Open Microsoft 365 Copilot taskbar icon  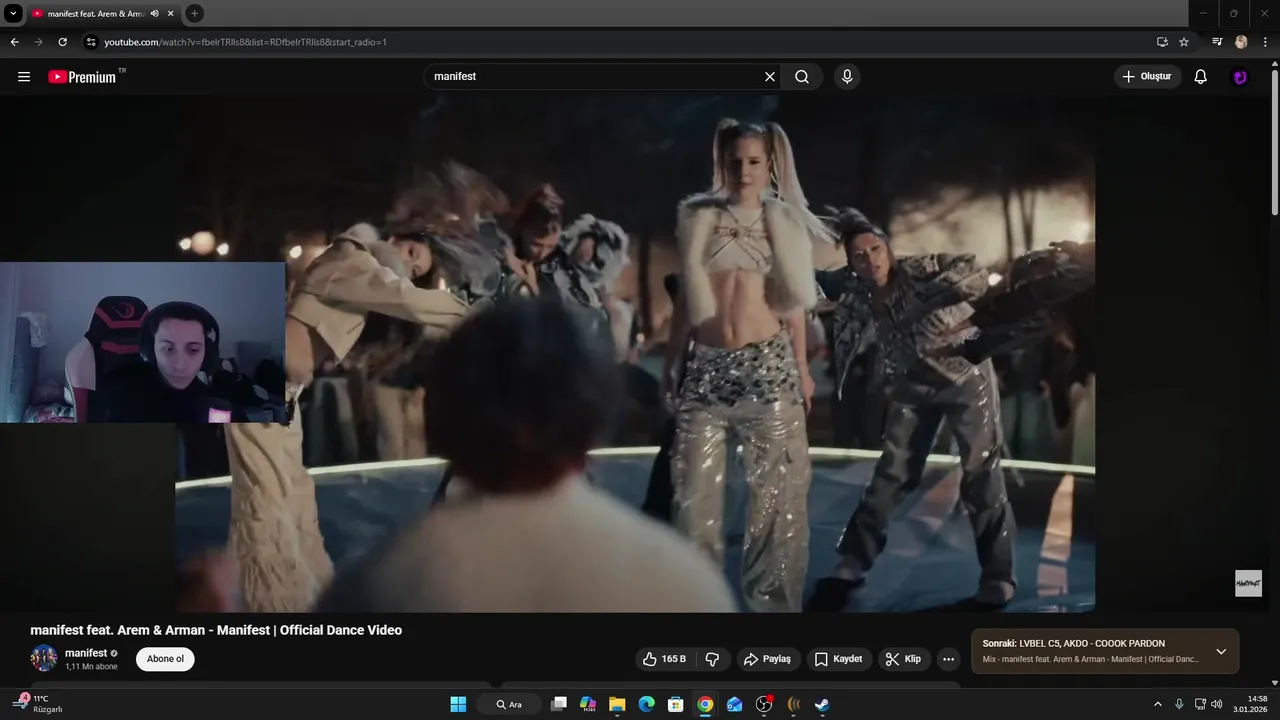click(x=588, y=704)
